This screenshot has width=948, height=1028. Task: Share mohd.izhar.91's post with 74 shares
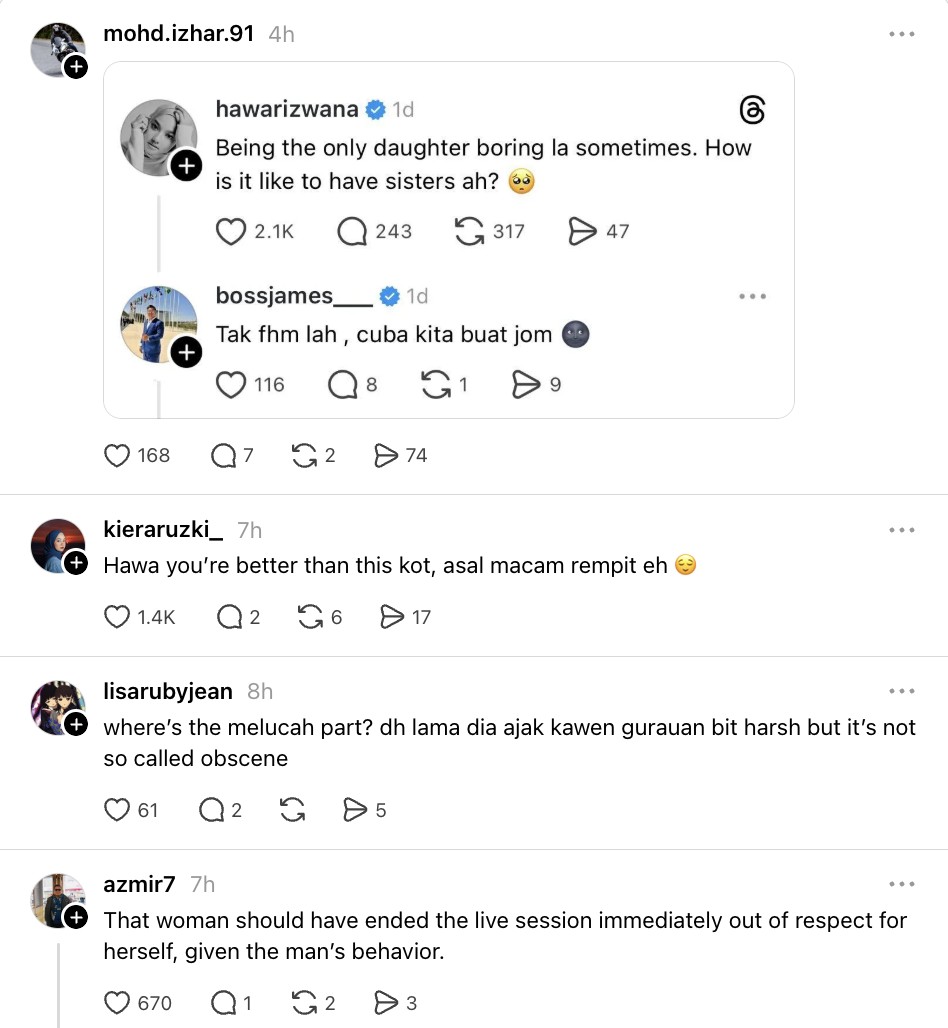[386, 456]
